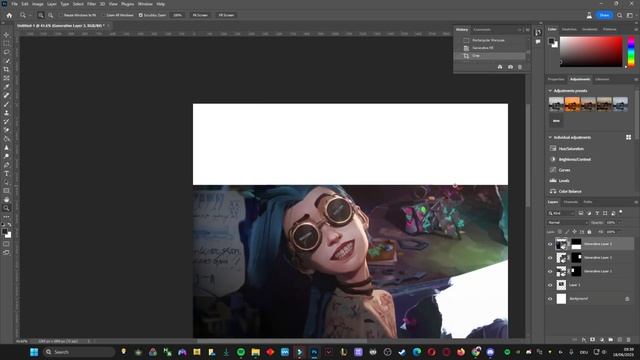This screenshot has height=360, width=640.
Task: Hide the top Generative Layer 3
Action: click(x=550, y=244)
